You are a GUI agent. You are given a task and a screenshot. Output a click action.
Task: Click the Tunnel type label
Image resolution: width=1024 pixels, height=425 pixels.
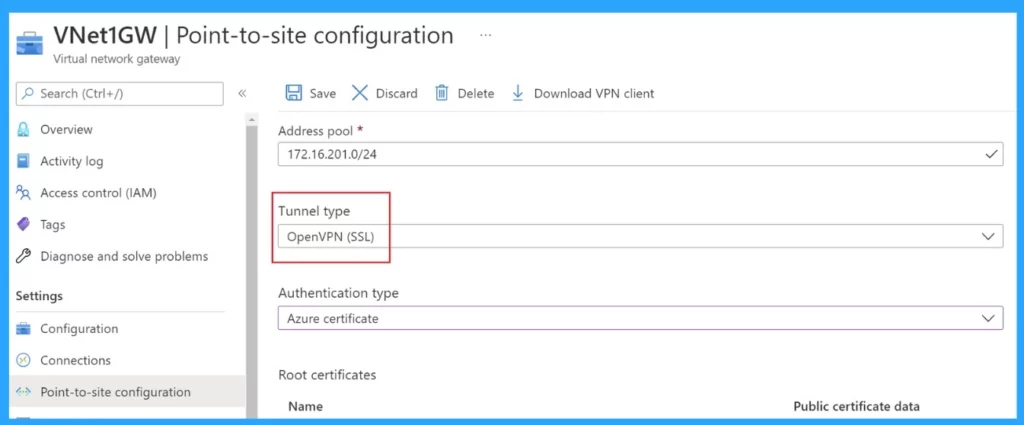click(314, 211)
